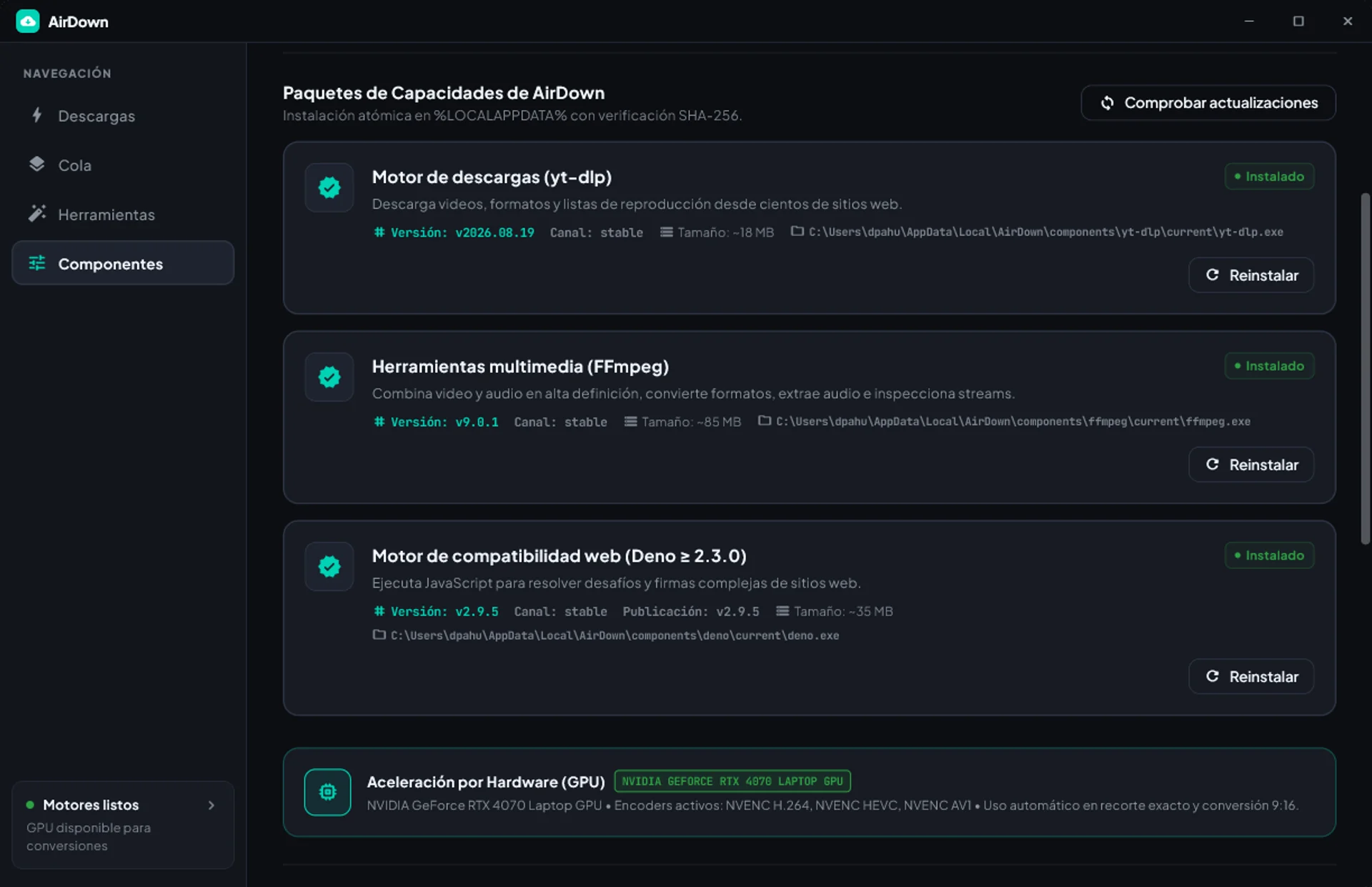Click the Componentes sliders icon
This screenshot has height=887, width=1372.
37,263
